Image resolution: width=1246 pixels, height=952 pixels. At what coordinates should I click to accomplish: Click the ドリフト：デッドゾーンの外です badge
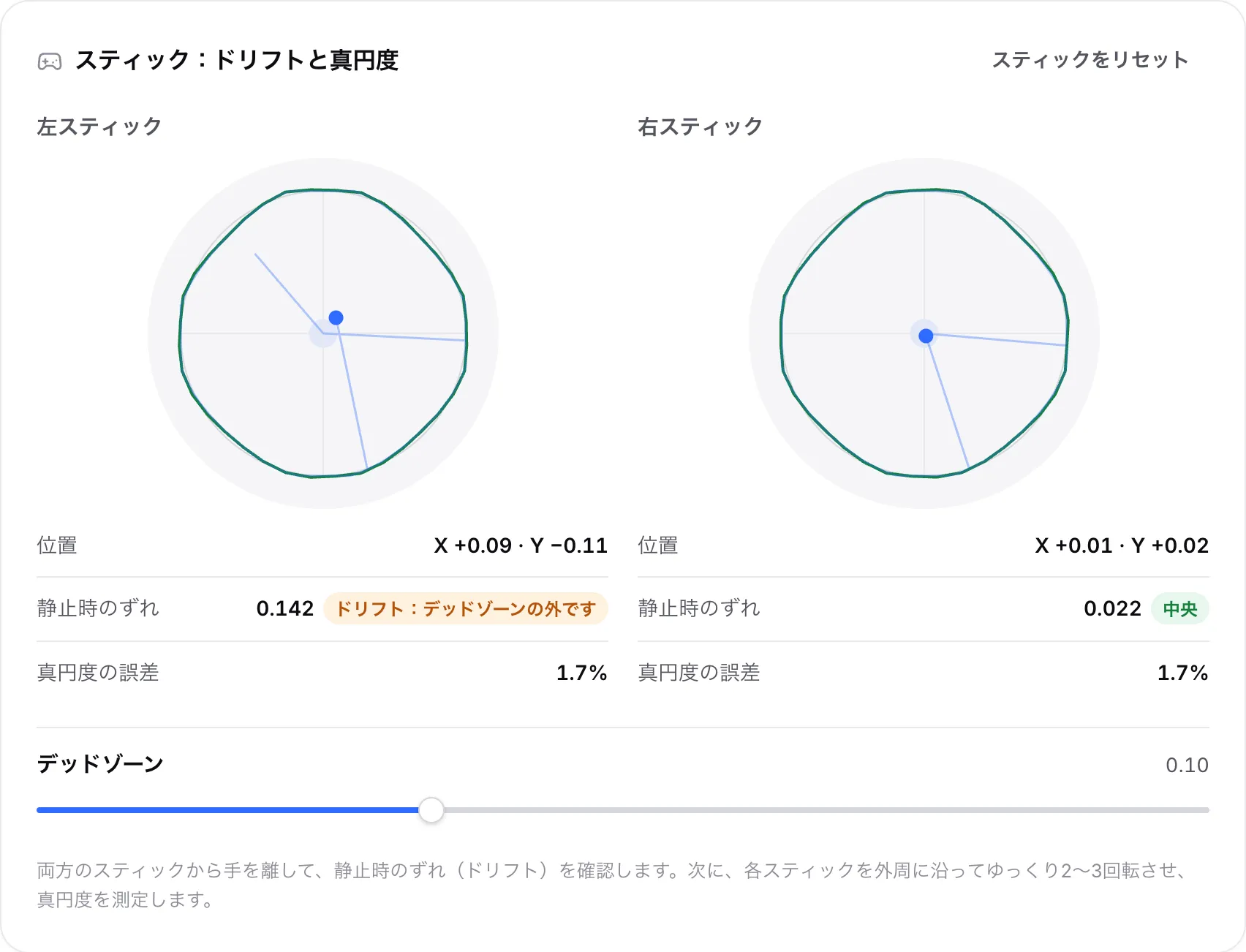tap(466, 608)
